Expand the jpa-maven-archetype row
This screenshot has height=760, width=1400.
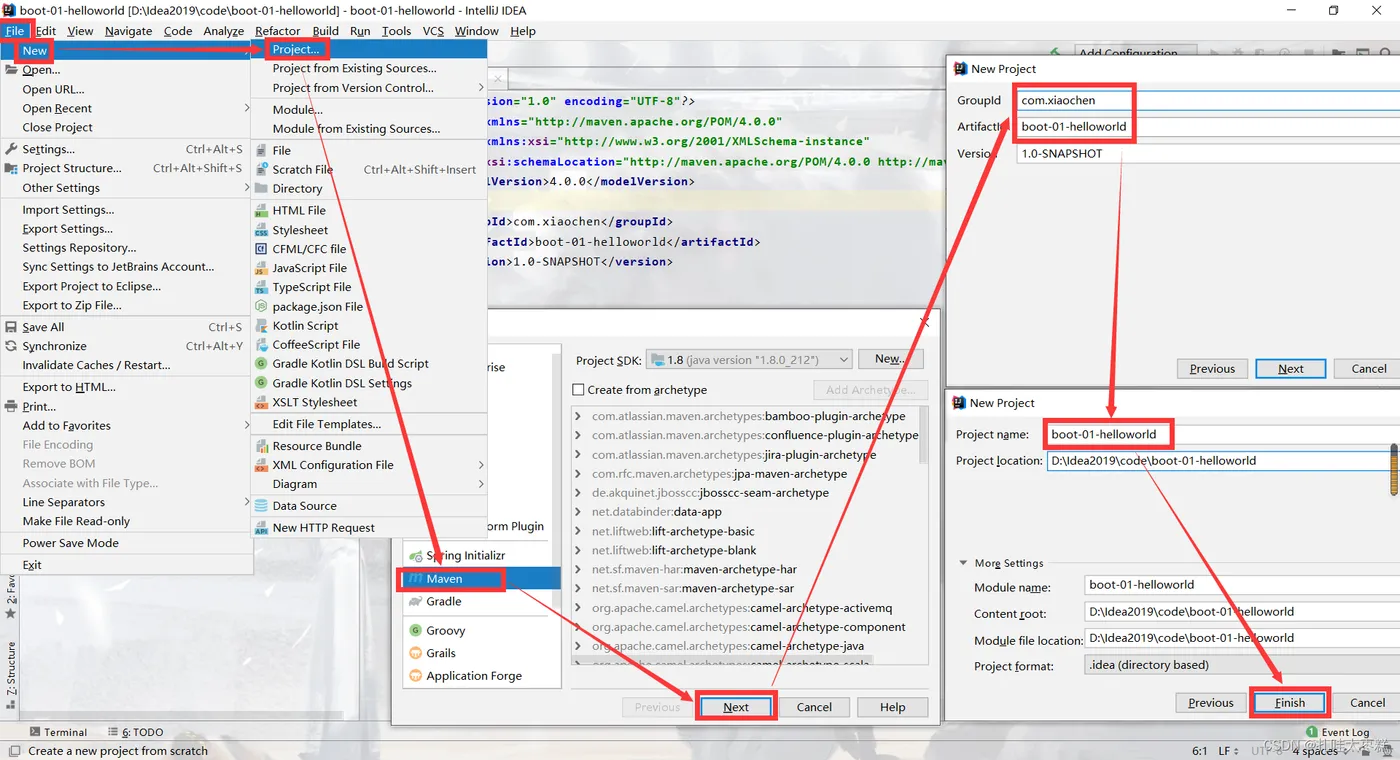point(579,474)
